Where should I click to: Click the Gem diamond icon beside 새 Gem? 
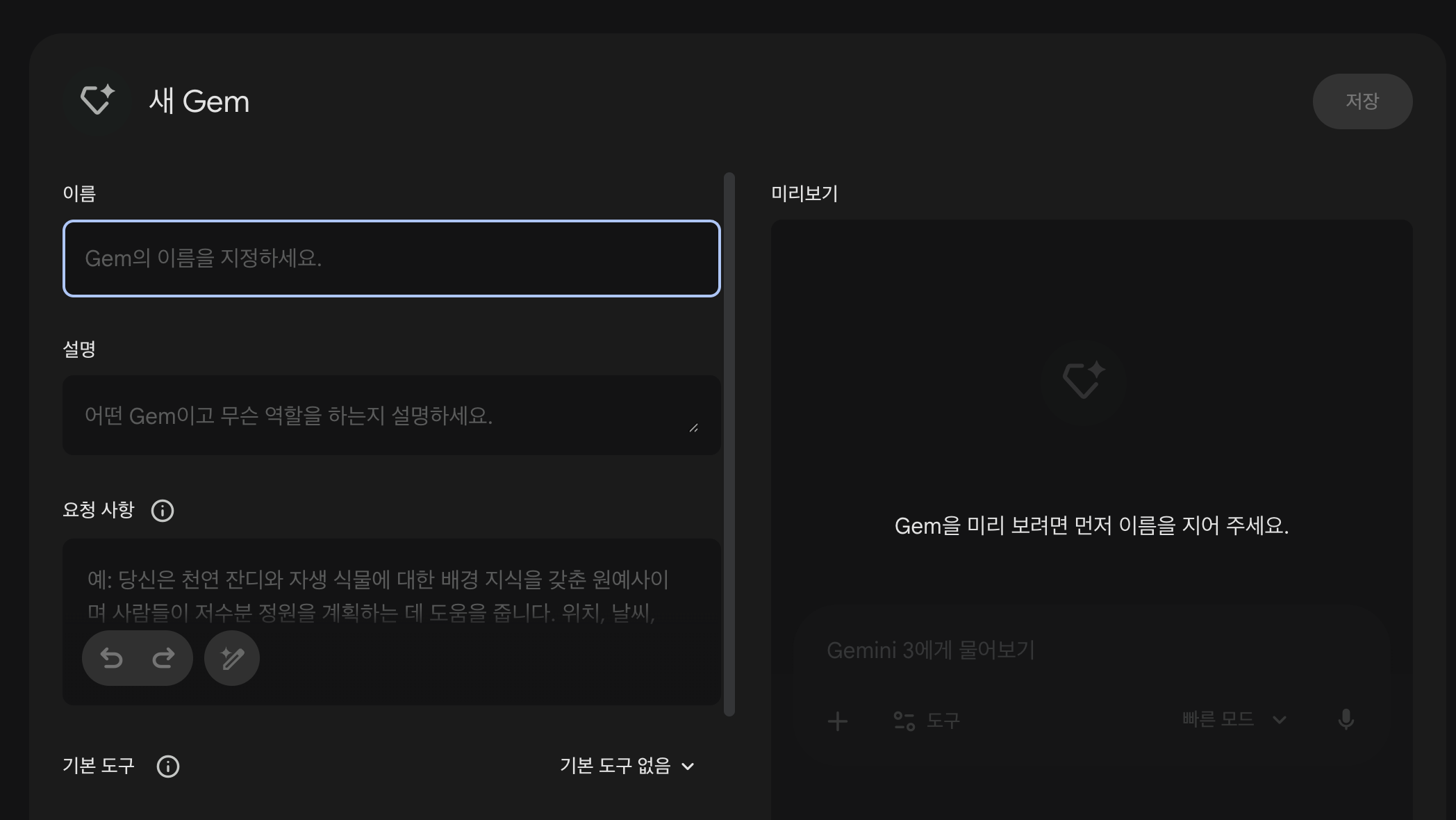click(97, 100)
